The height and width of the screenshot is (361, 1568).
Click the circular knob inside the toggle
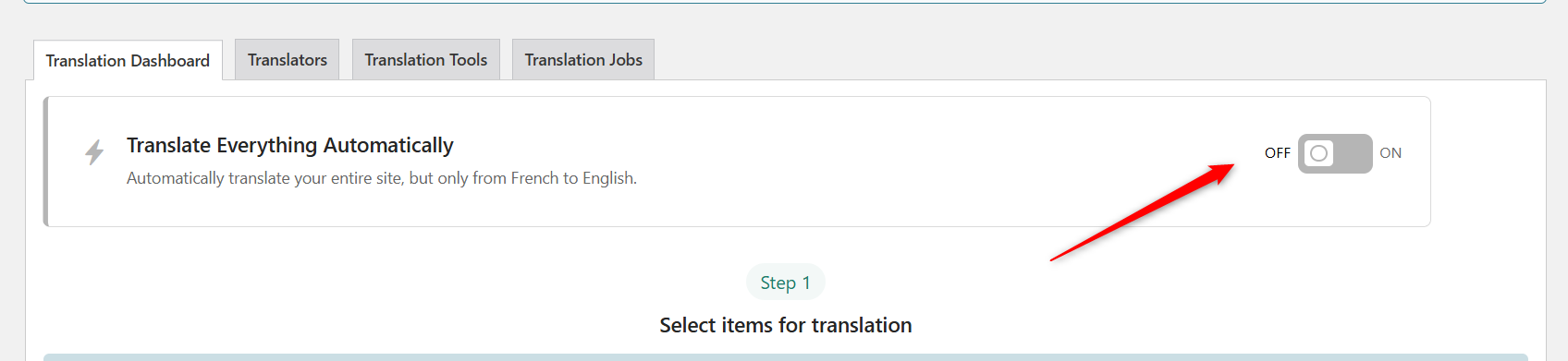[1319, 153]
